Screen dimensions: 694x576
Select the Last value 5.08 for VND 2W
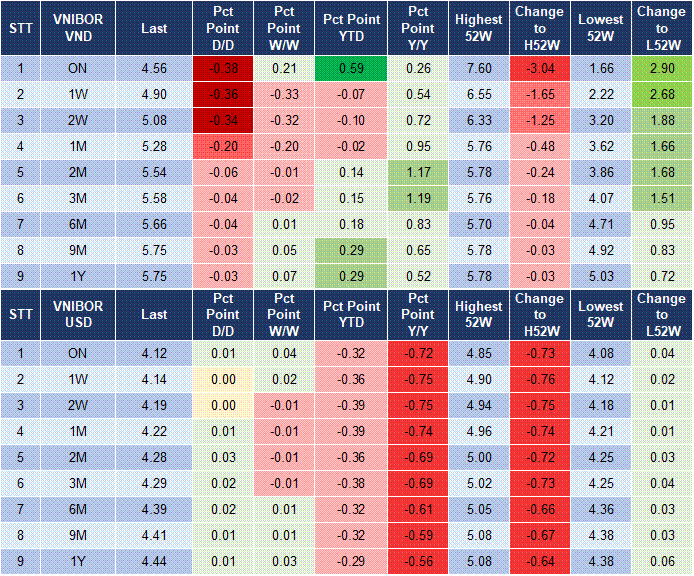click(154, 121)
